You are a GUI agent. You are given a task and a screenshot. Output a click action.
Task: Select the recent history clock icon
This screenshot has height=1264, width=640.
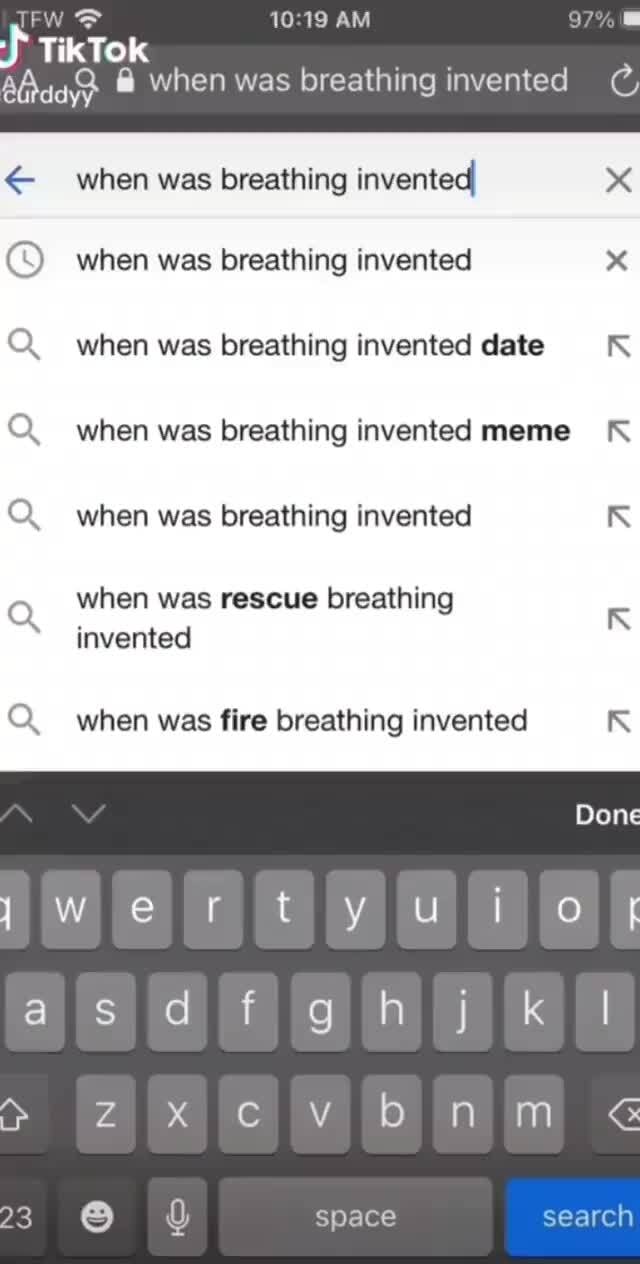pyautogui.click(x=25, y=260)
